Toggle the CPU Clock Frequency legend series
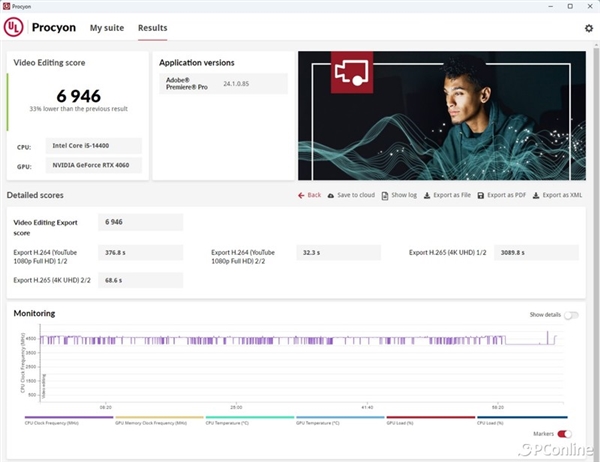This screenshot has width=600, height=462. pos(68,421)
